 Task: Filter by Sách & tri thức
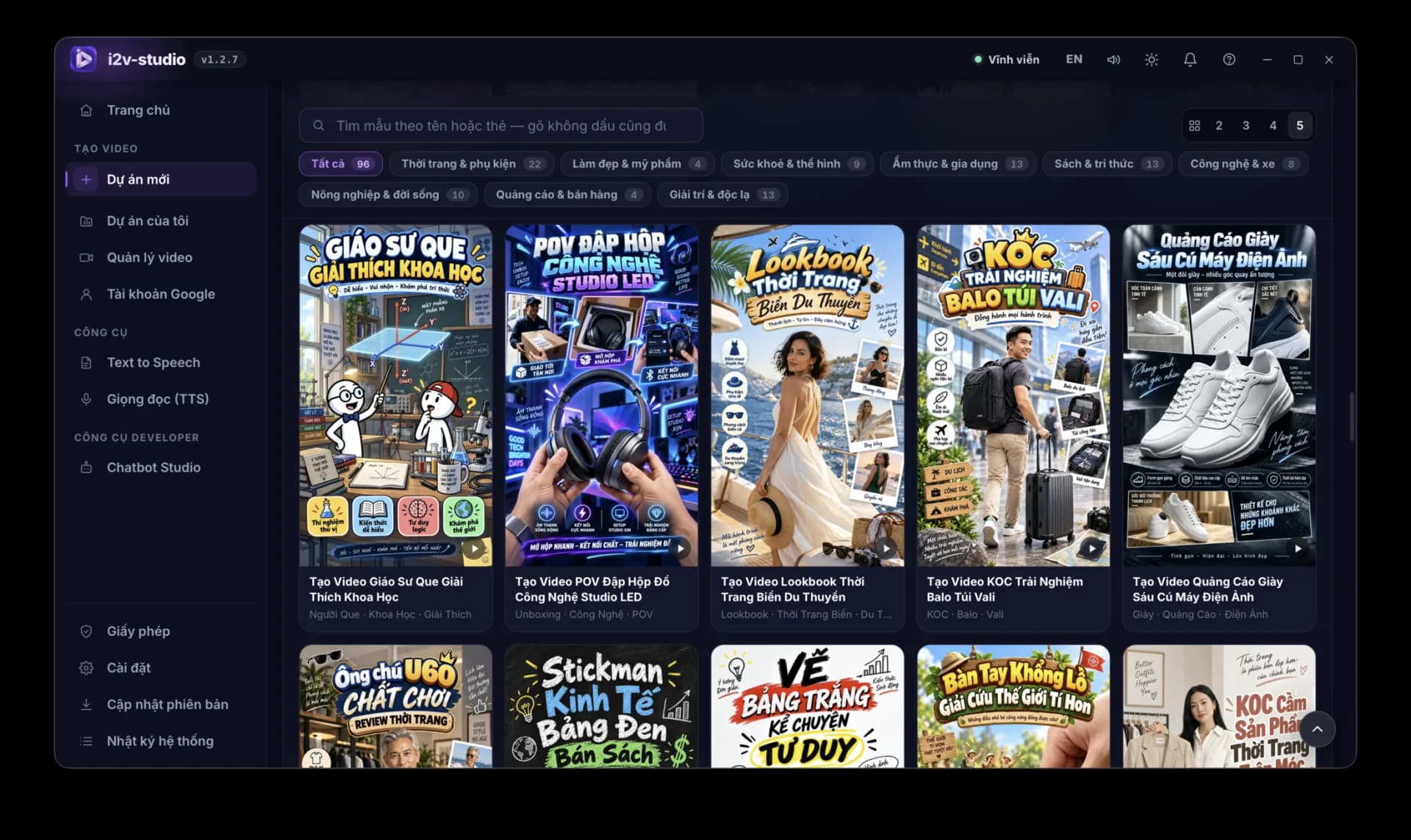(1107, 164)
